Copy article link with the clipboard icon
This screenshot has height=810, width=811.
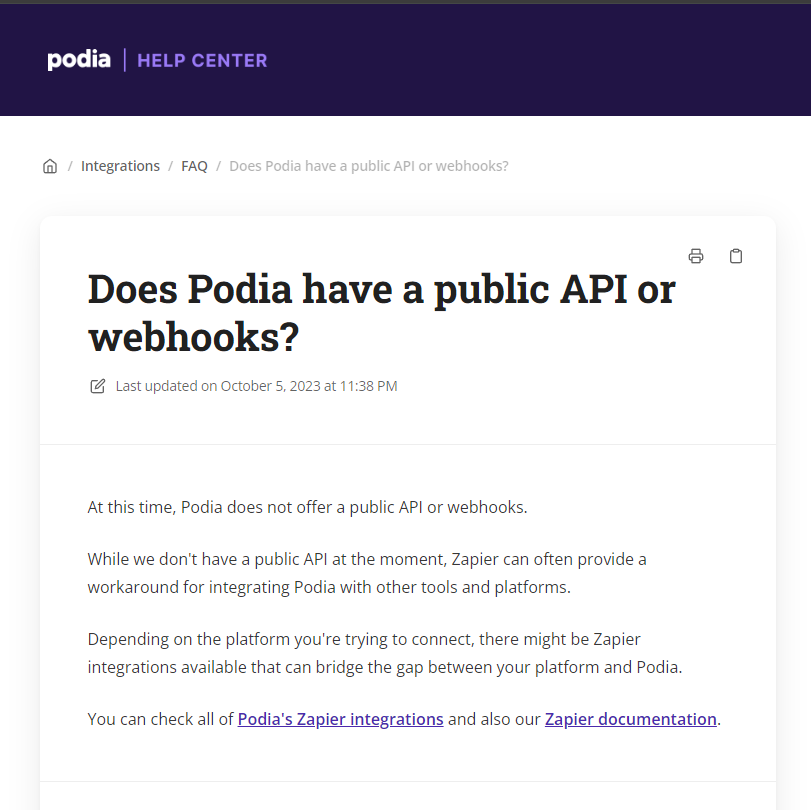(x=735, y=256)
